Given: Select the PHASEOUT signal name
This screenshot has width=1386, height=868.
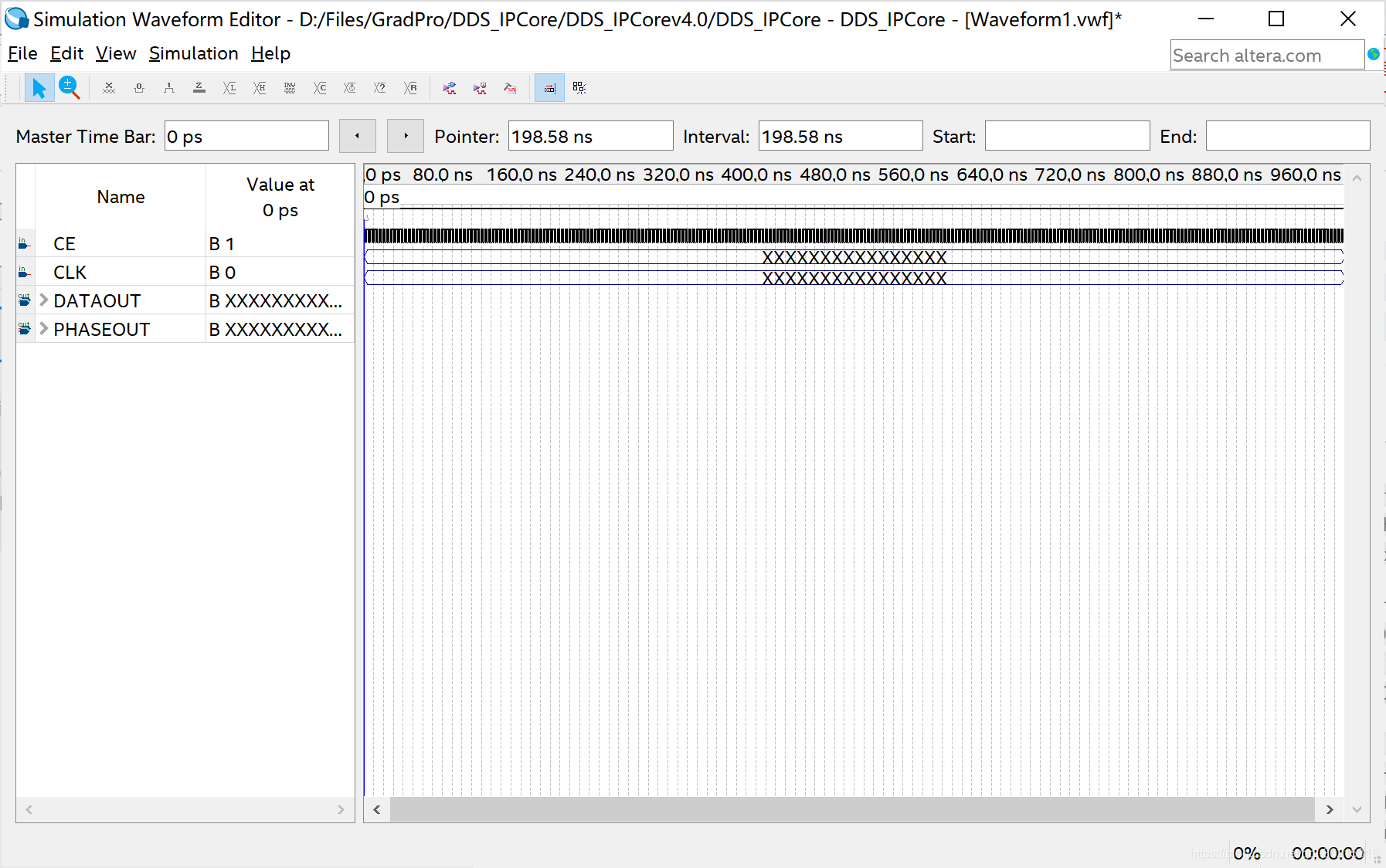Looking at the screenshot, I should [x=101, y=329].
